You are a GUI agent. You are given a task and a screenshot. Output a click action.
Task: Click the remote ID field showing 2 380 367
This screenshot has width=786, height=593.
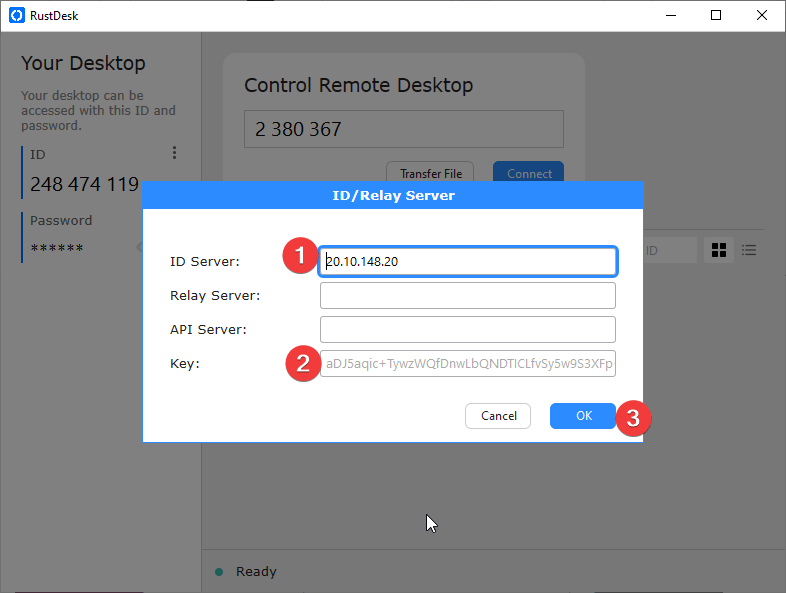(403, 129)
